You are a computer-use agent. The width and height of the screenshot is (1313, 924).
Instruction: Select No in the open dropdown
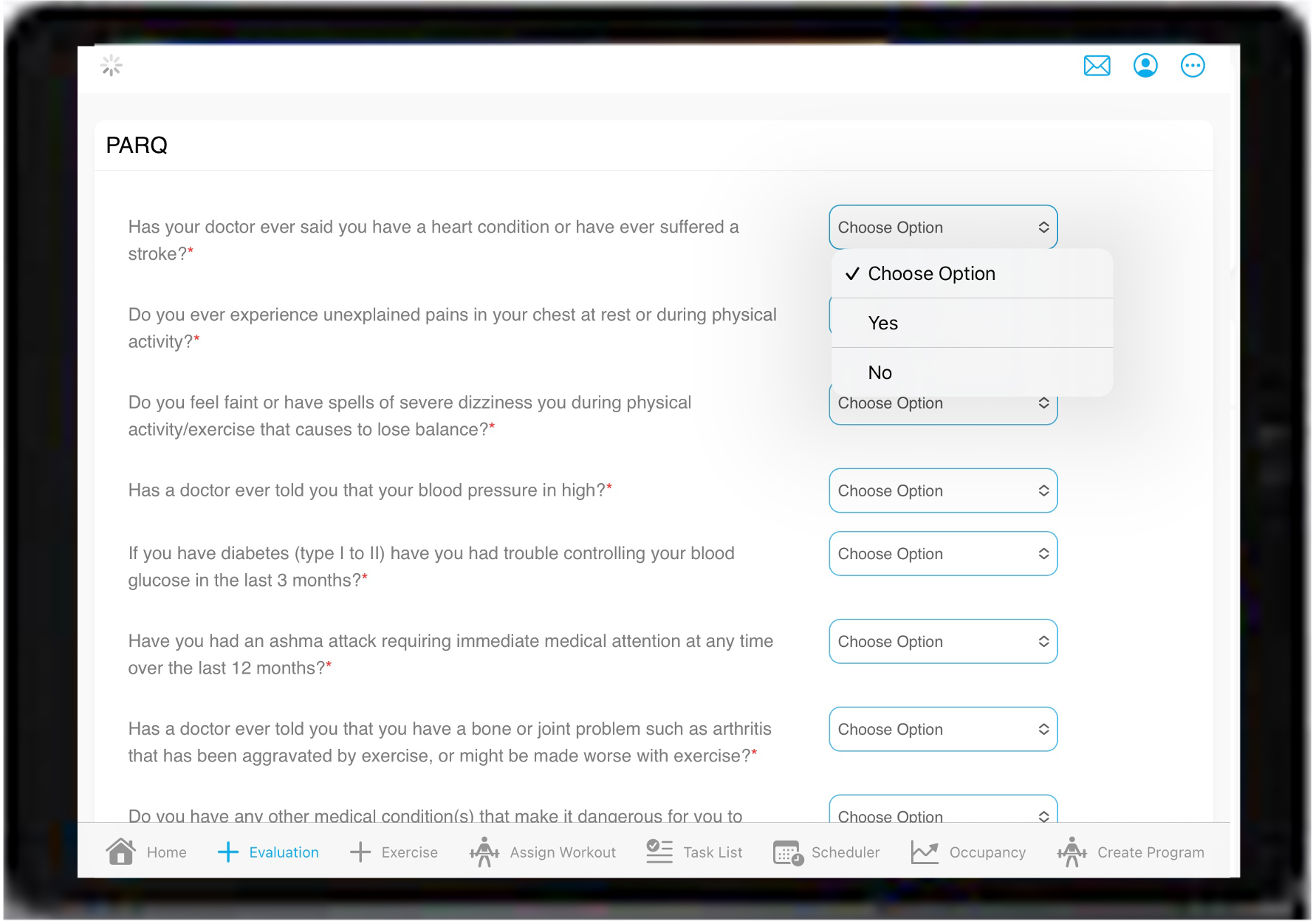click(880, 373)
